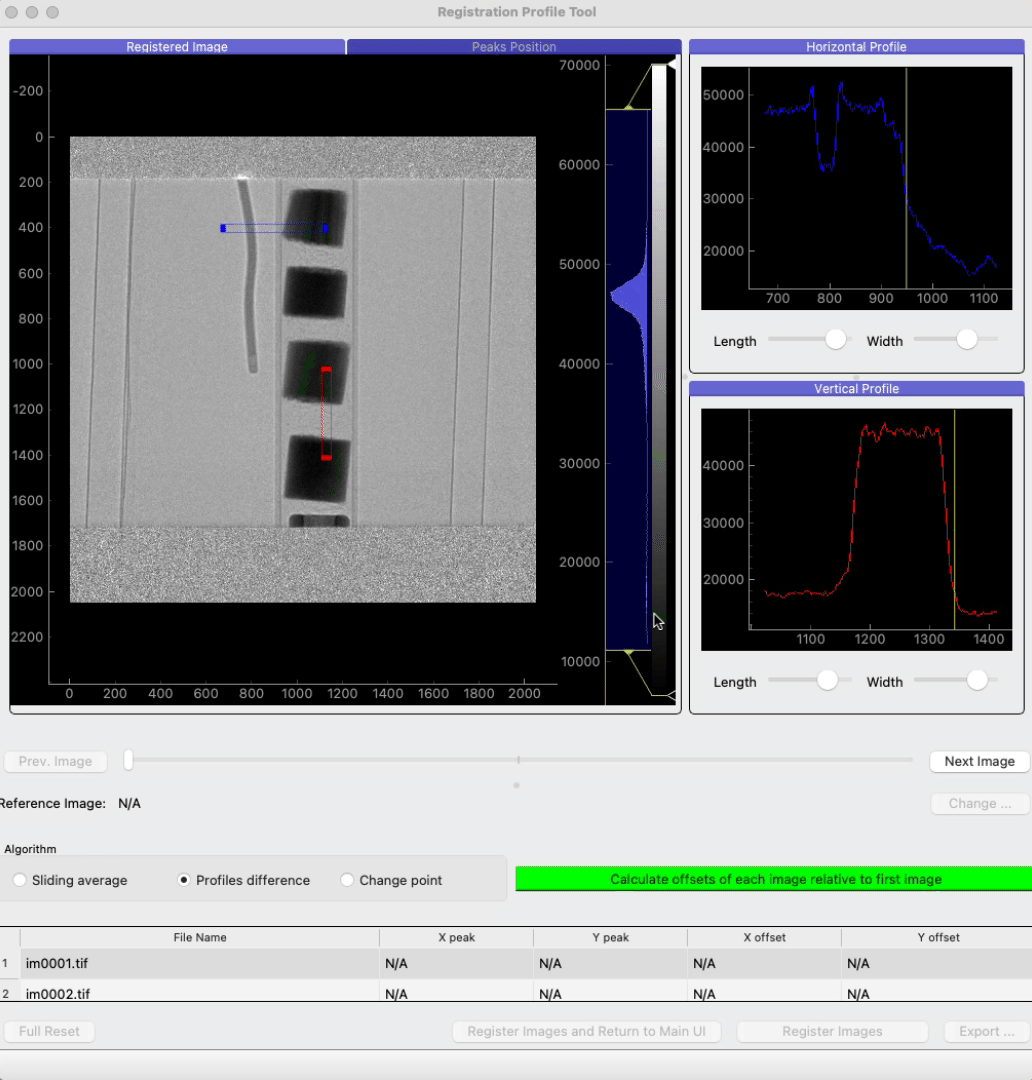Click the red ROI handle at top of vertical profile line

326,370
